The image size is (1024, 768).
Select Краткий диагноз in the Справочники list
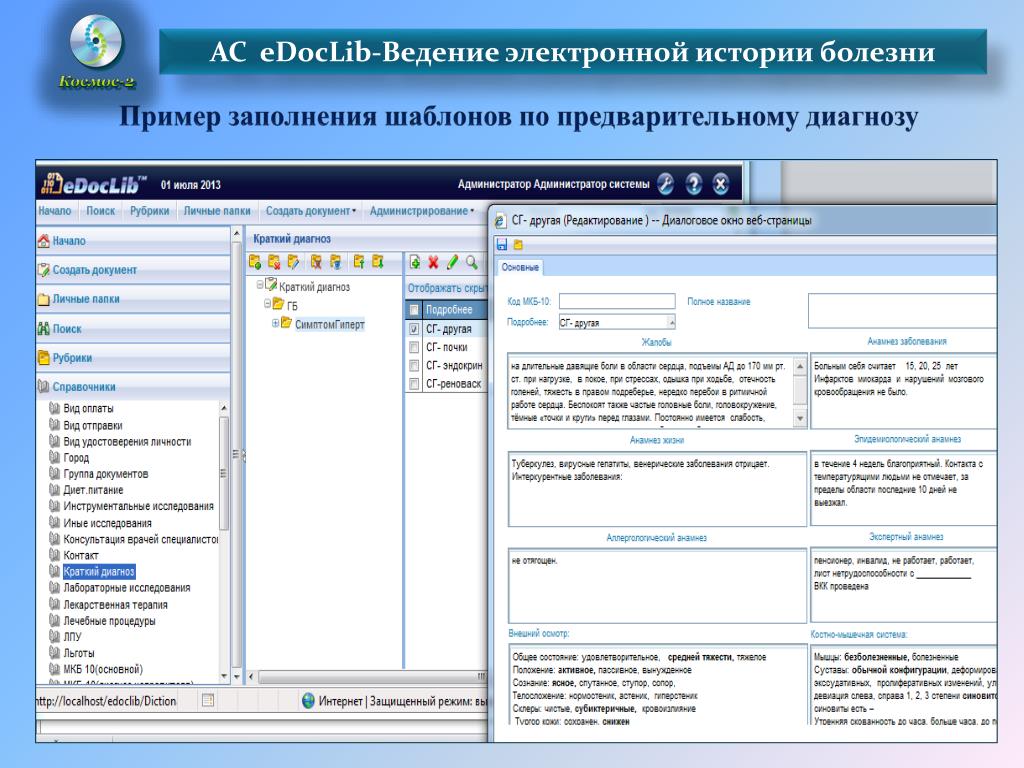[x=99, y=571]
